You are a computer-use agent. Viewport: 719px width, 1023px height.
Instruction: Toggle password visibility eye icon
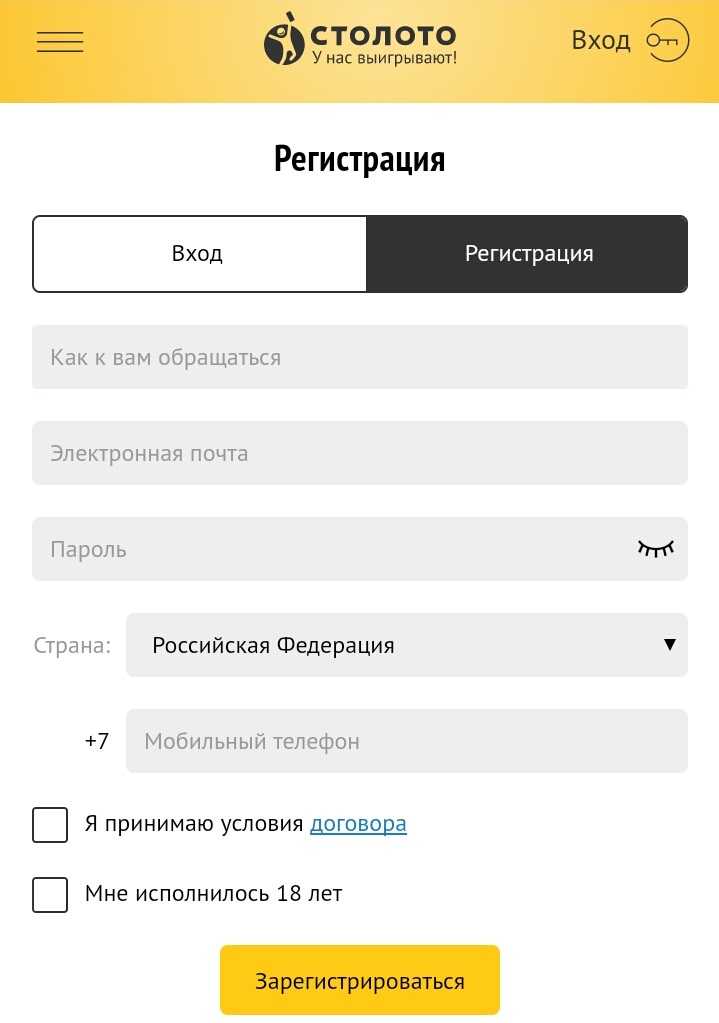pyautogui.click(x=656, y=548)
